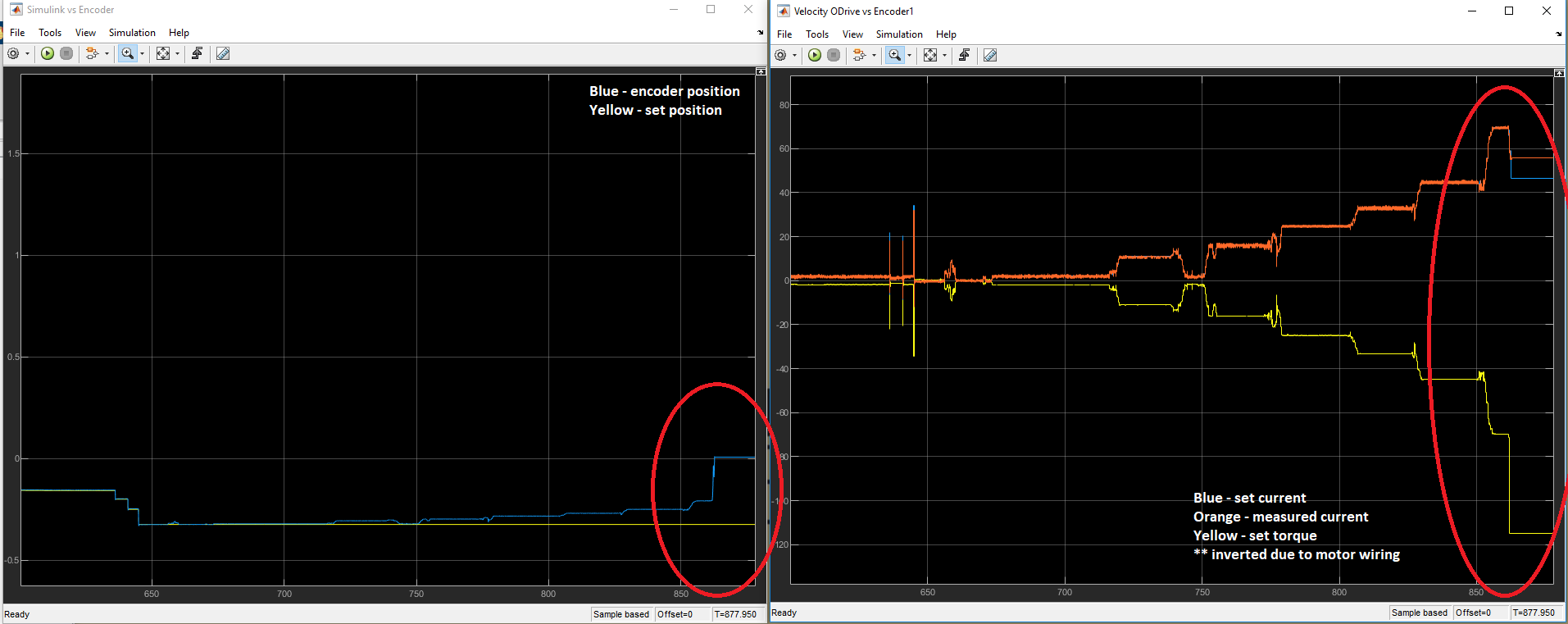The image size is (1568, 624).
Task: Open Cursor Measurements ruler in Velocity ODrive window
Action: (990, 55)
